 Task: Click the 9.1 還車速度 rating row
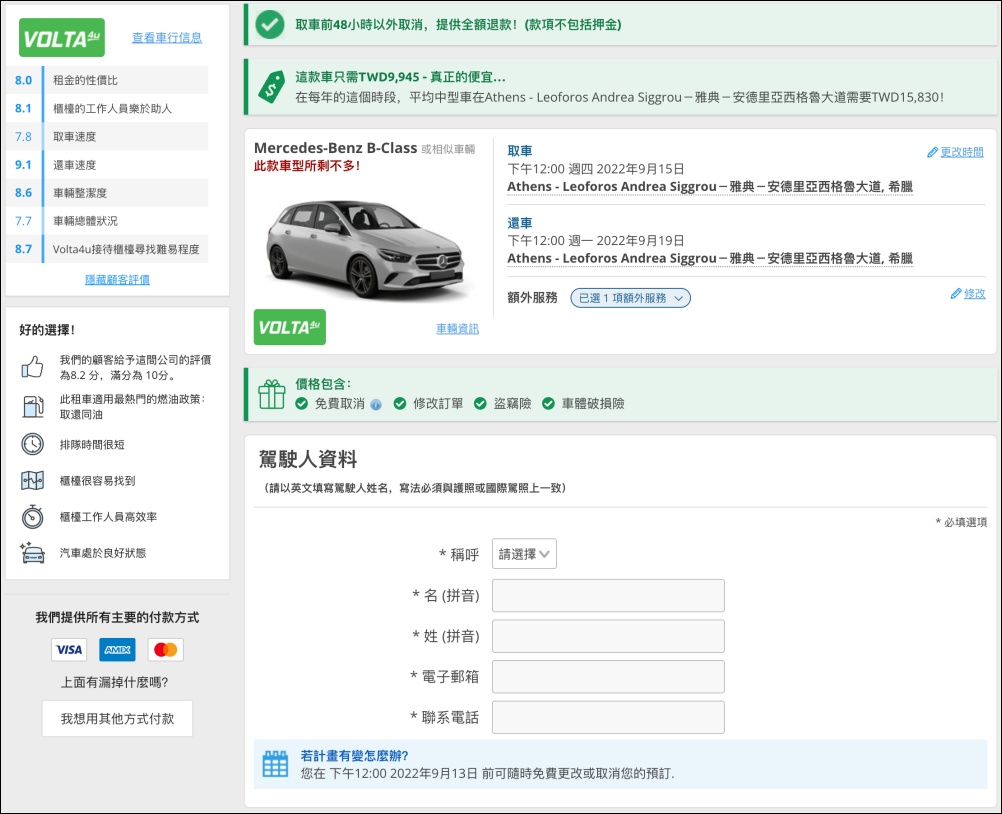click(x=107, y=164)
